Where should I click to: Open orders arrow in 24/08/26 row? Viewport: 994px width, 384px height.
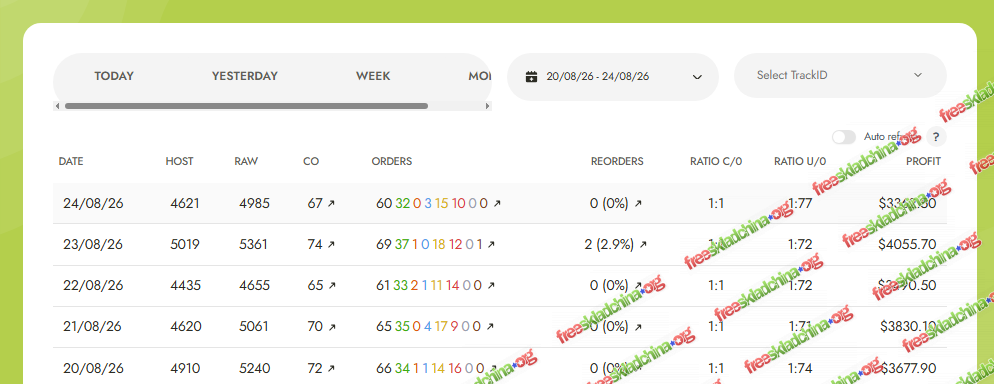tap(497, 203)
